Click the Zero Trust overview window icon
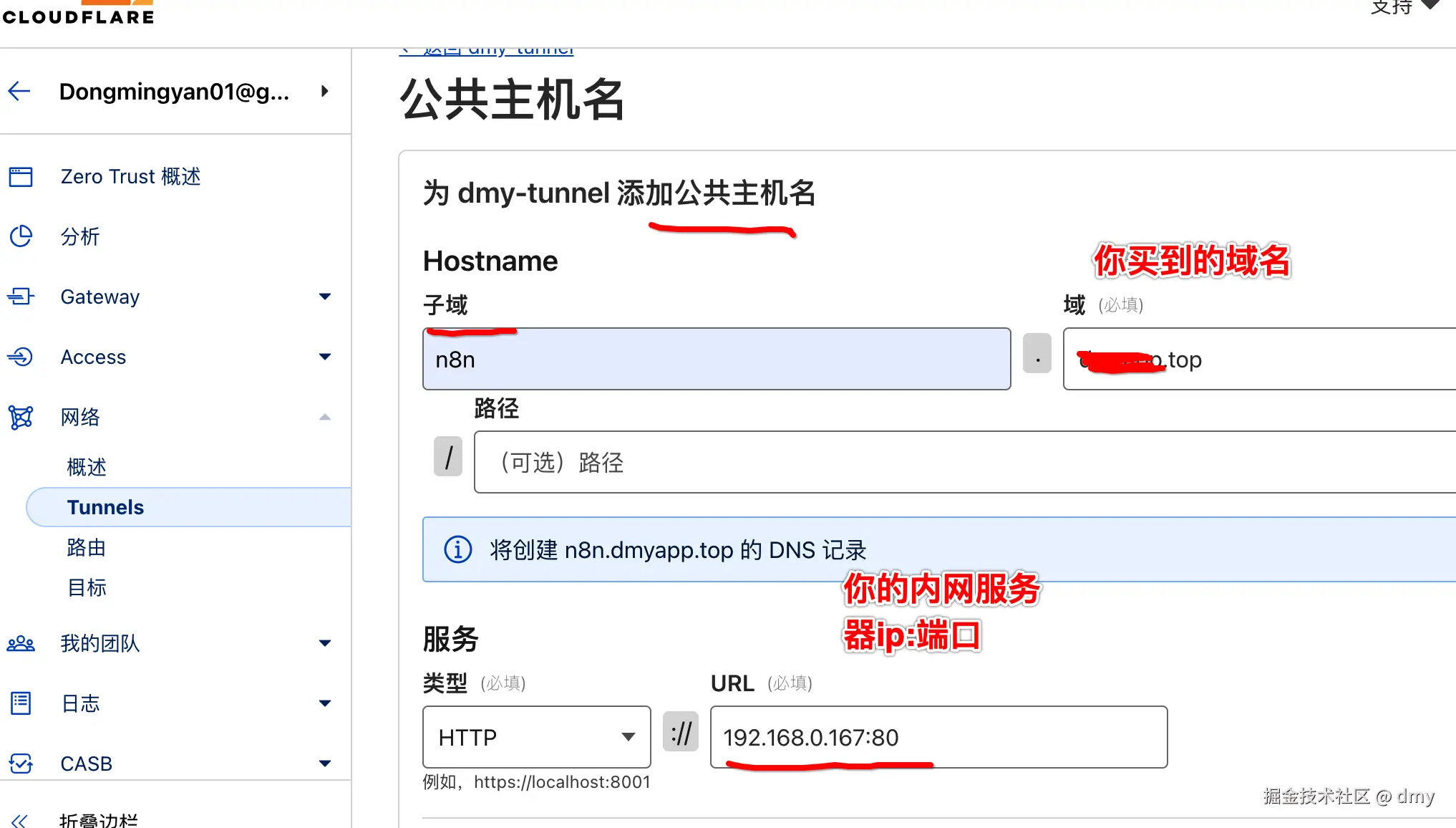The width and height of the screenshot is (1456, 828). click(x=21, y=176)
